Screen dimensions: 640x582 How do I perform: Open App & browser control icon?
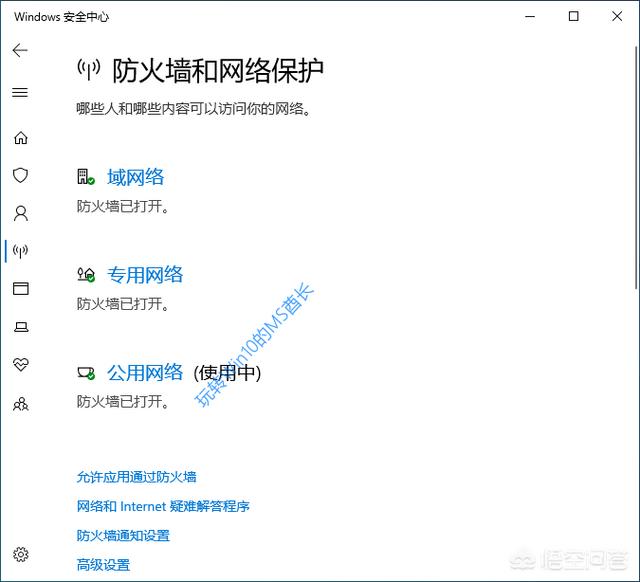(x=20, y=289)
